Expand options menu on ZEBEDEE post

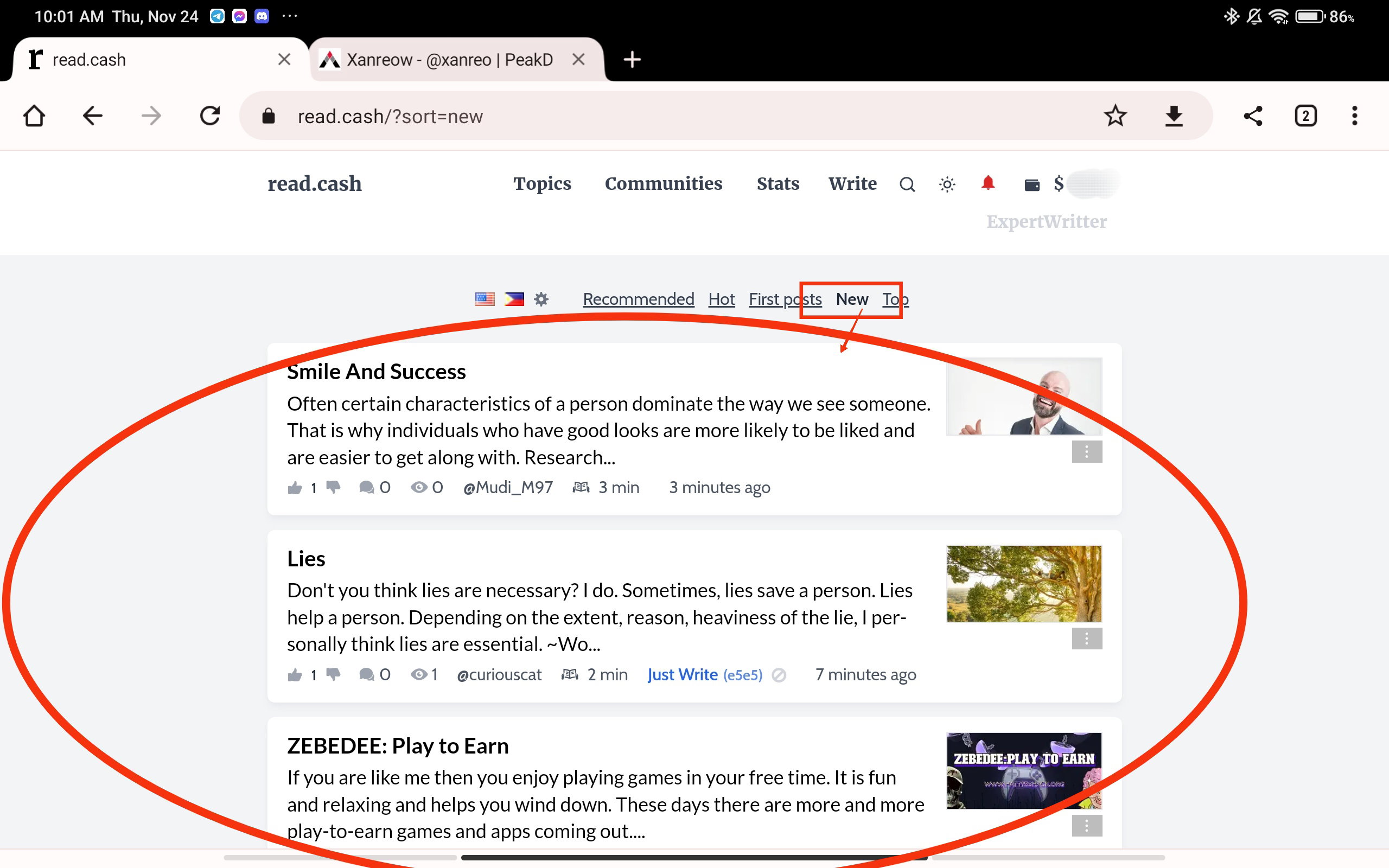click(1087, 826)
